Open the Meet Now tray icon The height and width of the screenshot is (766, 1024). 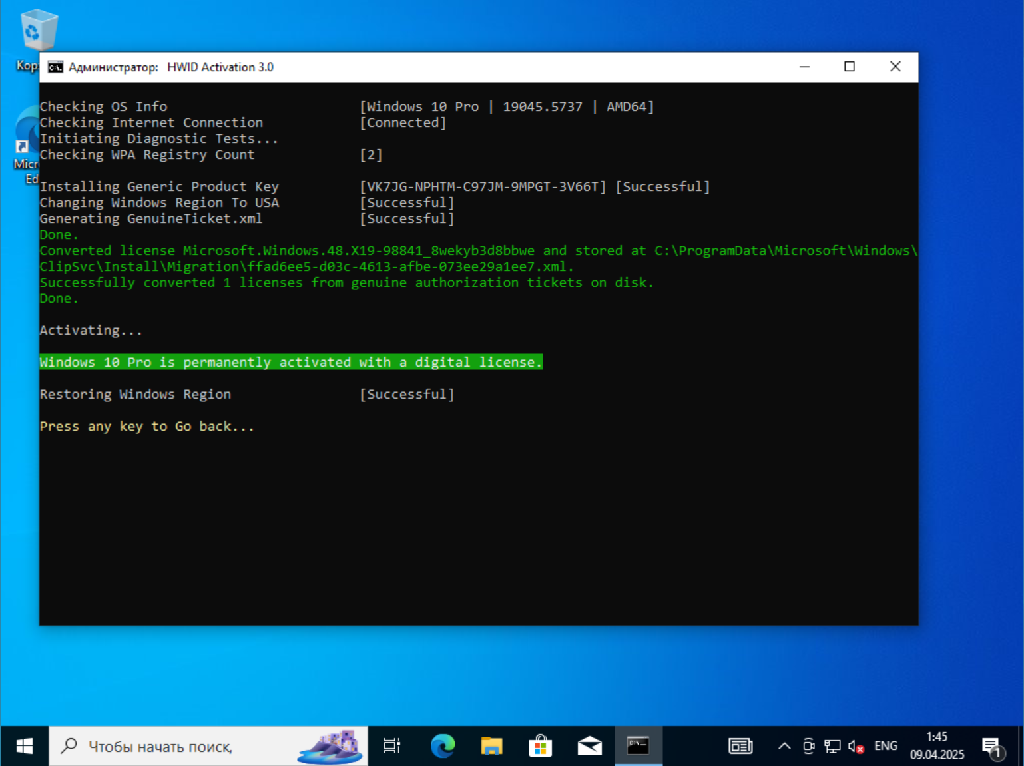(x=808, y=746)
